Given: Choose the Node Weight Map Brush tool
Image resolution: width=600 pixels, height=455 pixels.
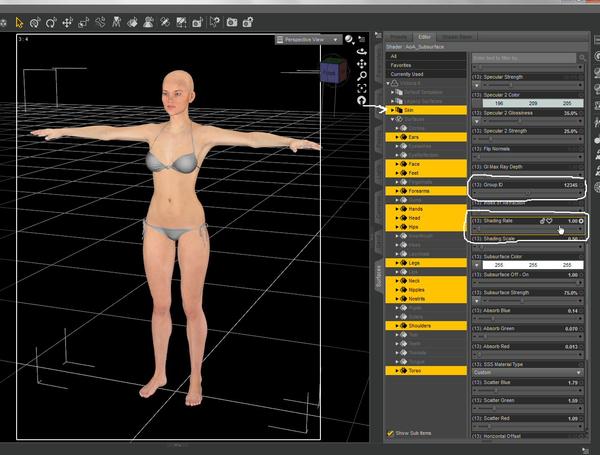Looking at the screenshot, I should pyautogui.click(x=165, y=23).
